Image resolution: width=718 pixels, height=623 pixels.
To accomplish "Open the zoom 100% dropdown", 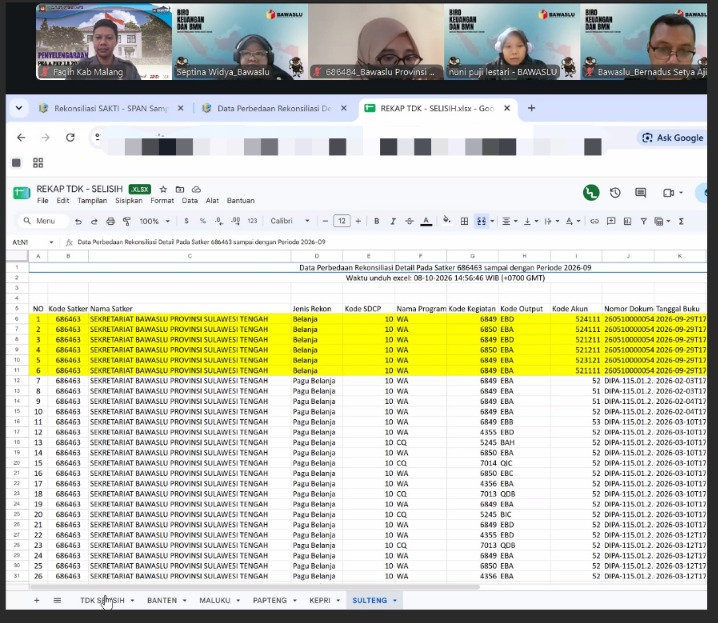I will point(155,221).
